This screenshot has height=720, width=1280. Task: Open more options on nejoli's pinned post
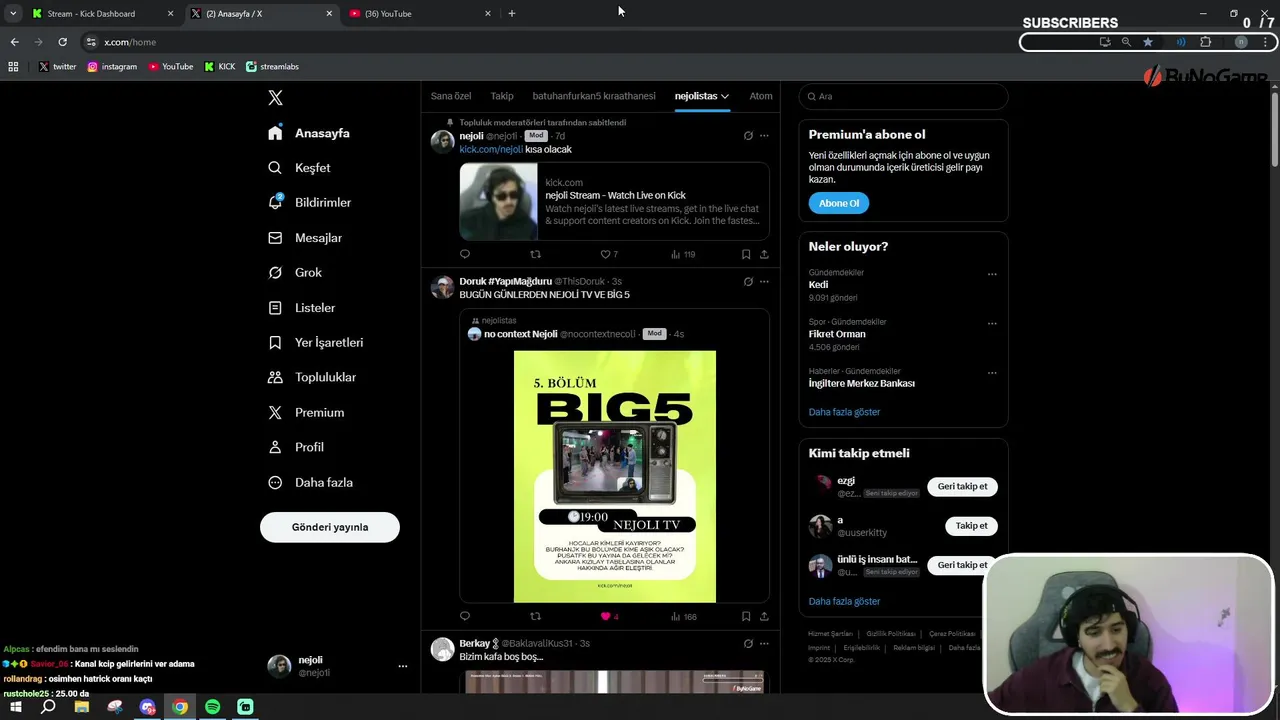click(764, 136)
